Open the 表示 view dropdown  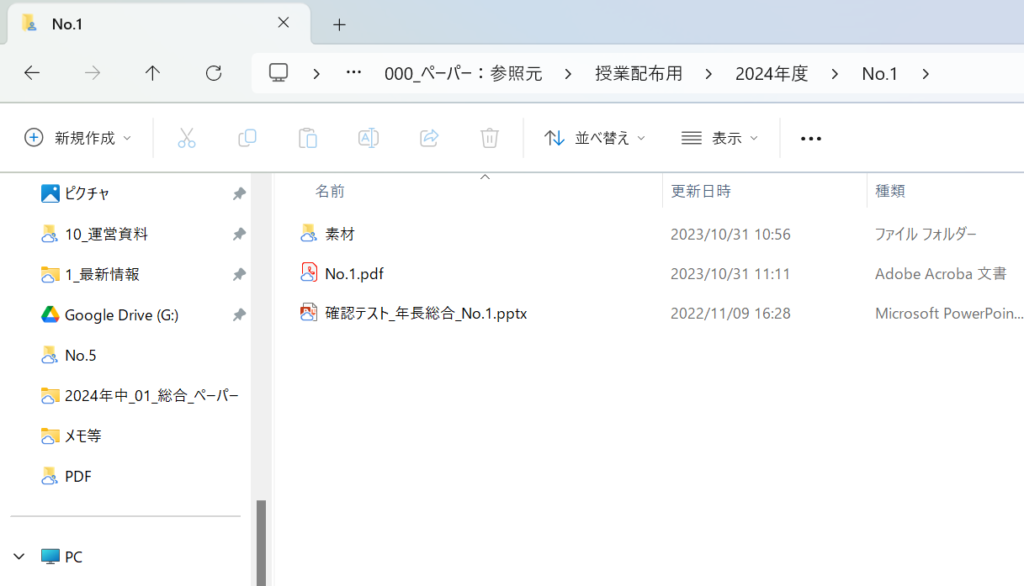[x=719, y=138]
